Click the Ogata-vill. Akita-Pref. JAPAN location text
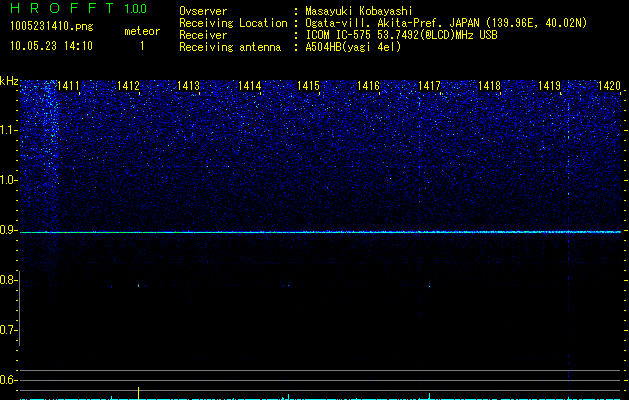Image resolution: width=629 pixels, height=400 pixels. tap(446, 23)
